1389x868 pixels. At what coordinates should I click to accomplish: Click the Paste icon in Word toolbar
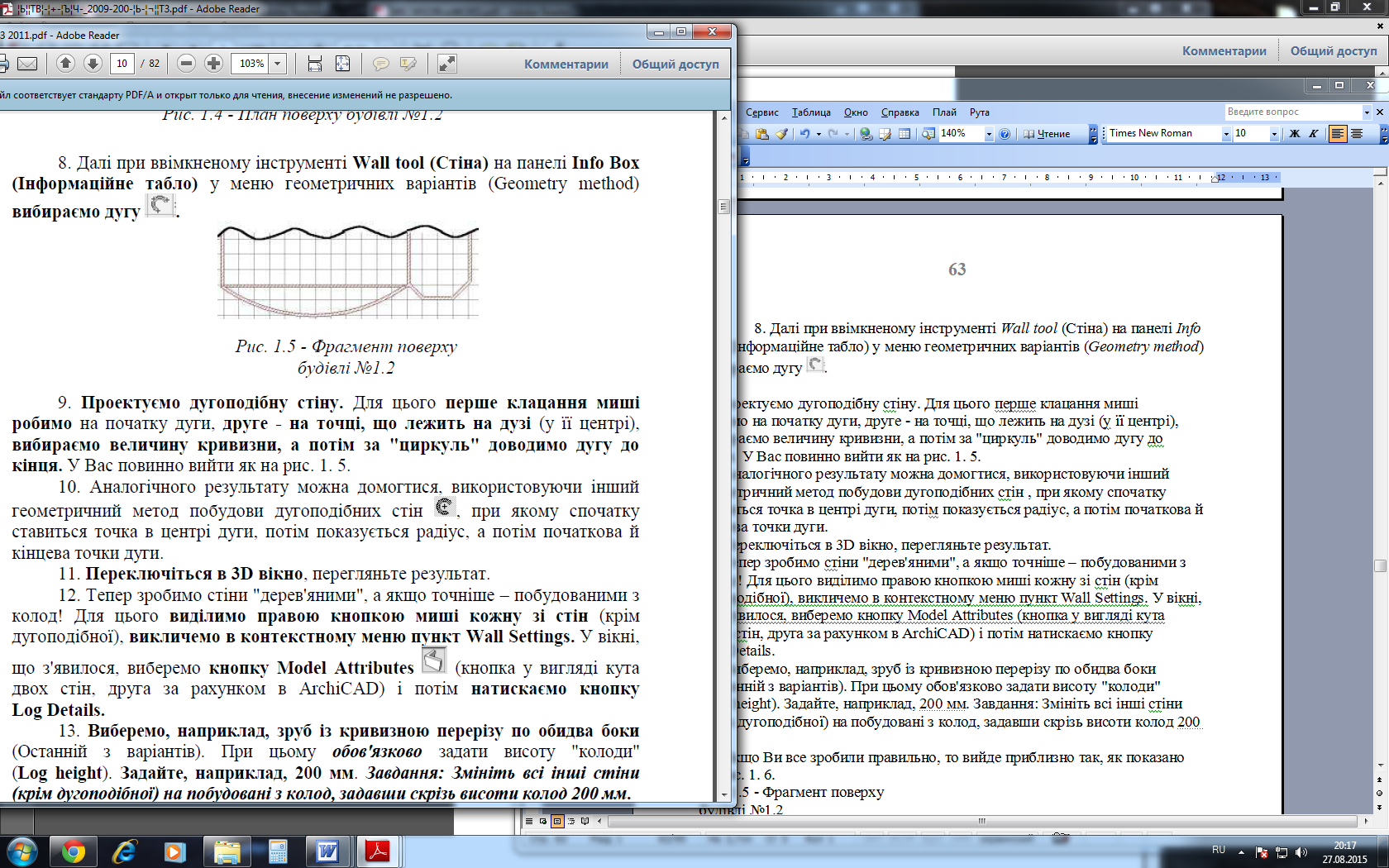[762, 134]
